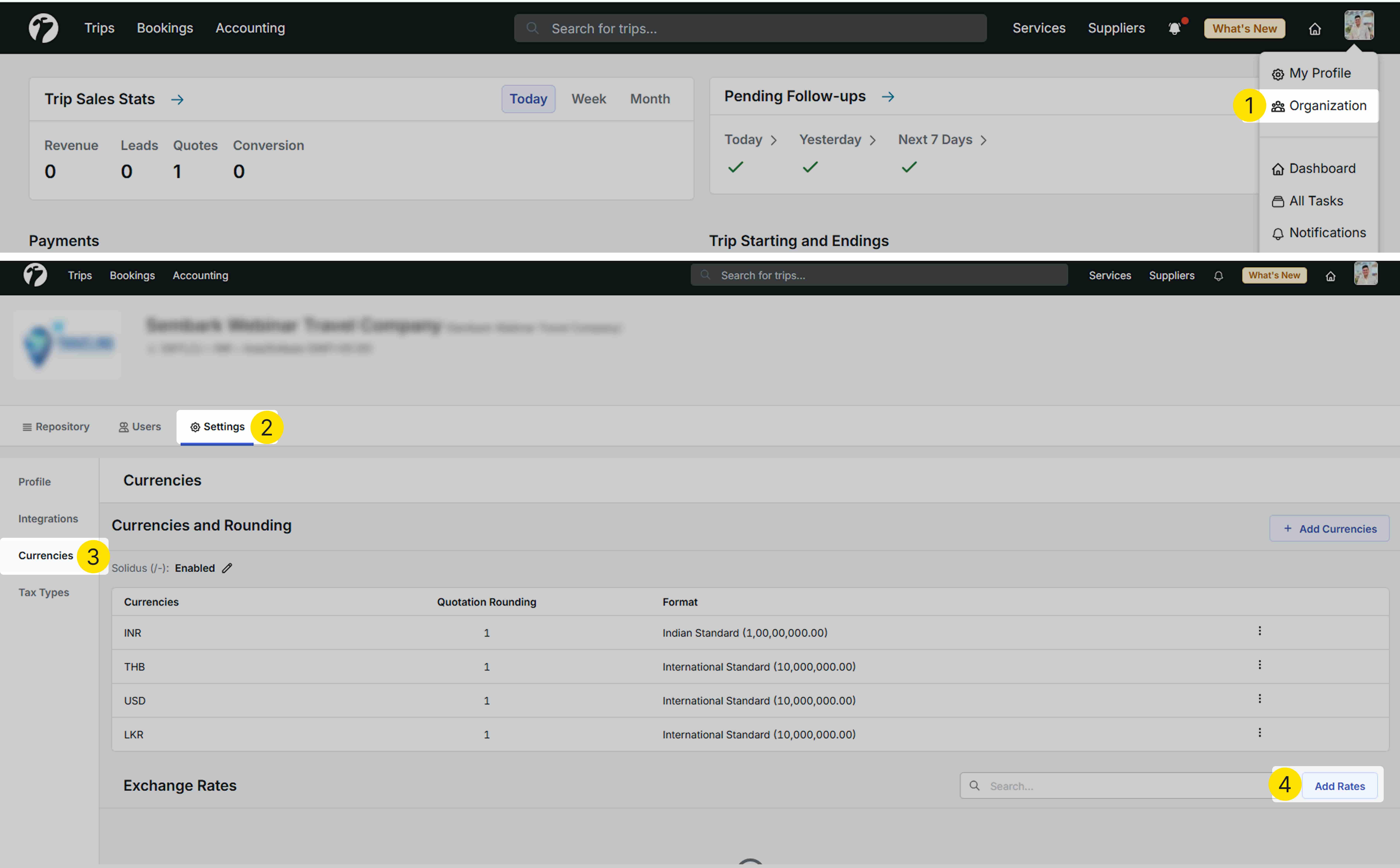Focus the trip search field on the dashboard

tap(750, 28)
